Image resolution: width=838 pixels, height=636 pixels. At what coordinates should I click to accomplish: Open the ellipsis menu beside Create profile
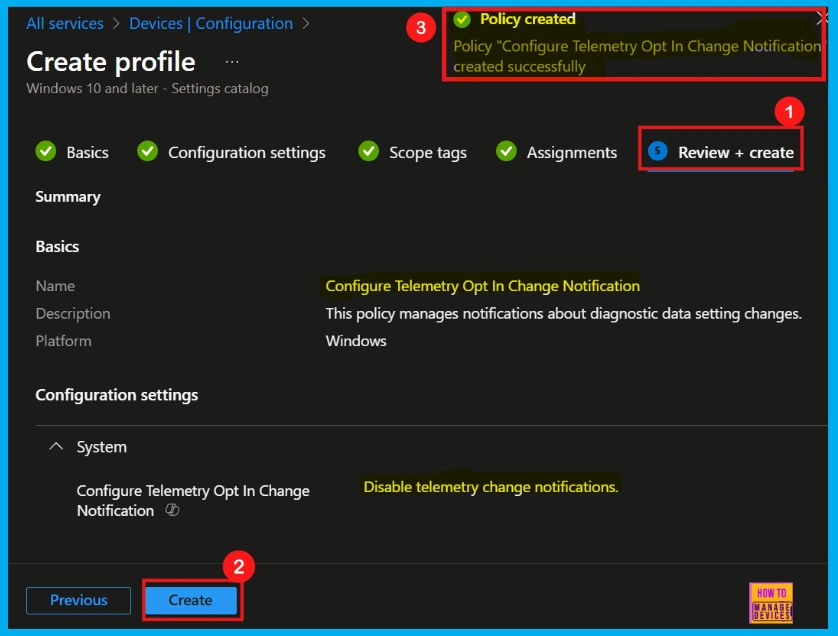point(232,62)
